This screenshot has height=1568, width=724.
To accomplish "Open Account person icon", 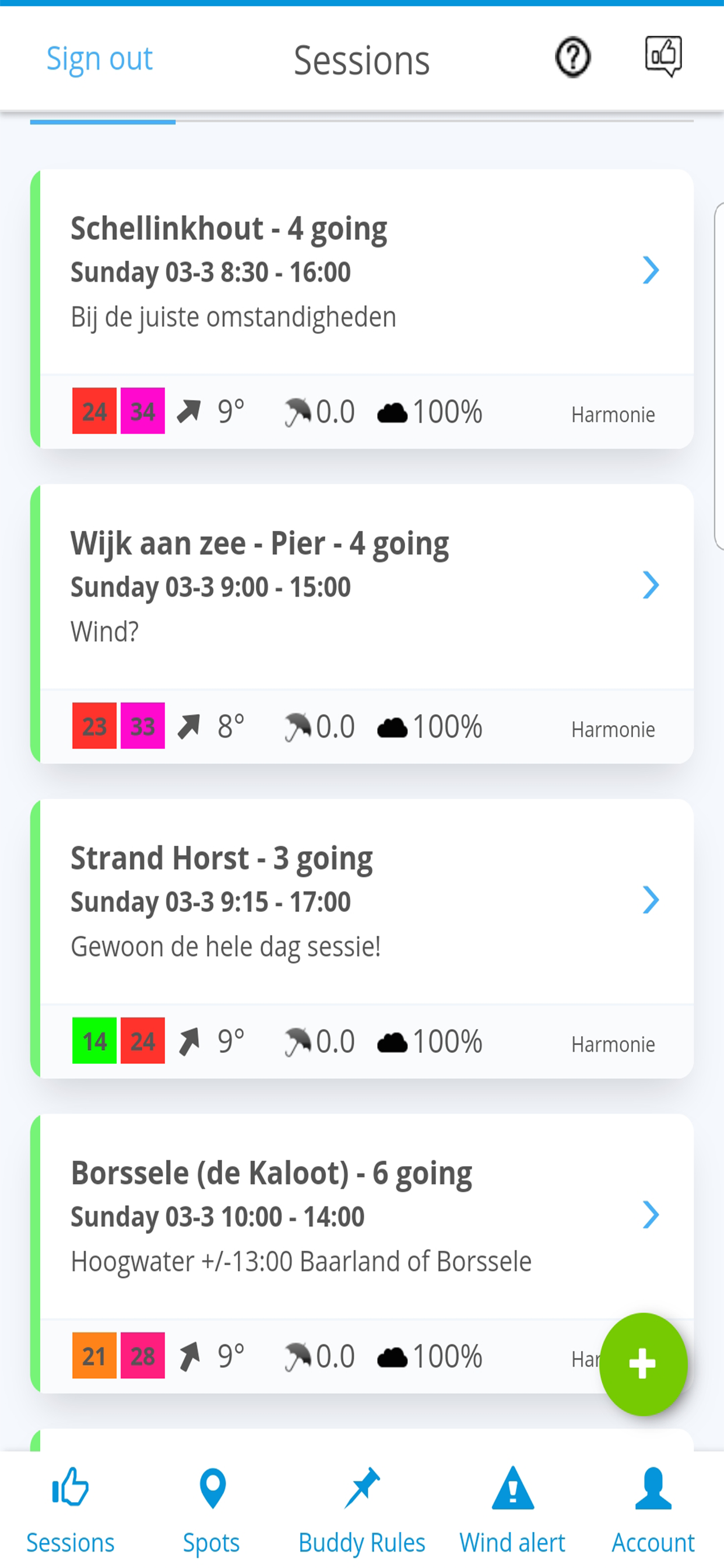I will 653,1488.
